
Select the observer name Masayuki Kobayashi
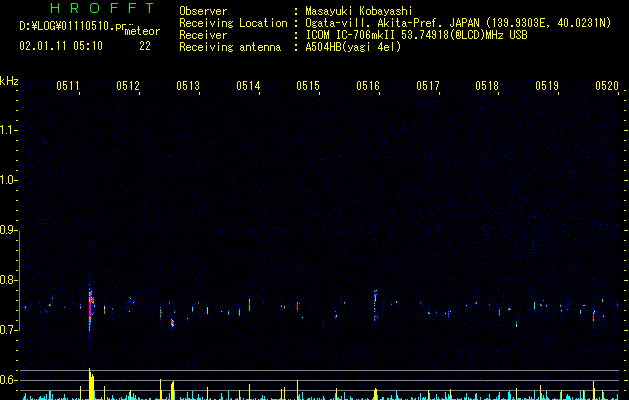coord(359,11)
